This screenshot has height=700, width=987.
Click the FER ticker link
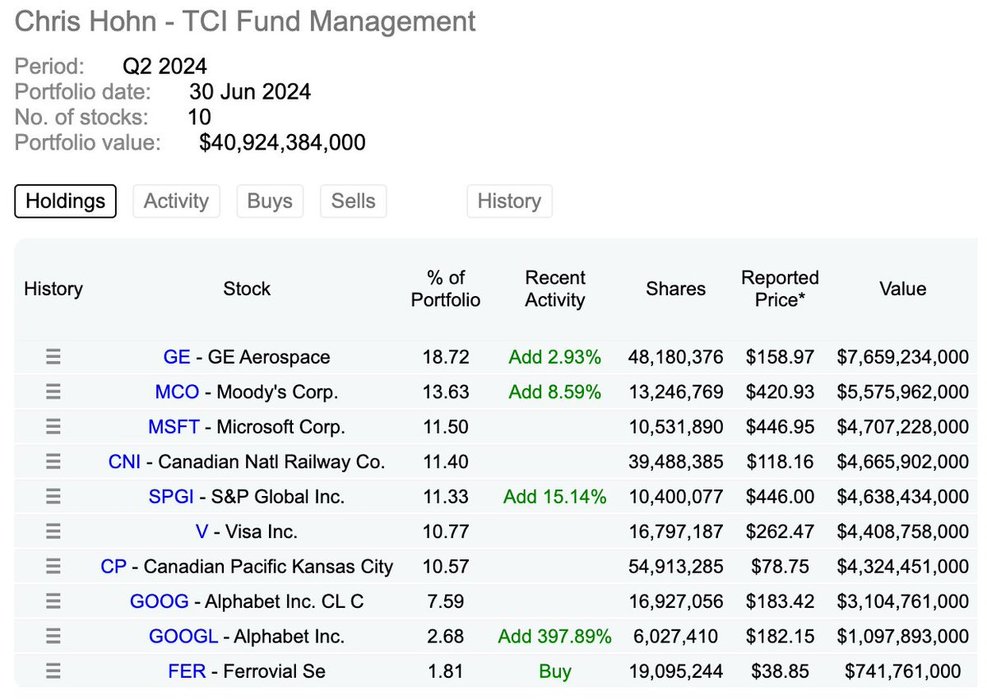pyautogui.click(x=187, y=672)
